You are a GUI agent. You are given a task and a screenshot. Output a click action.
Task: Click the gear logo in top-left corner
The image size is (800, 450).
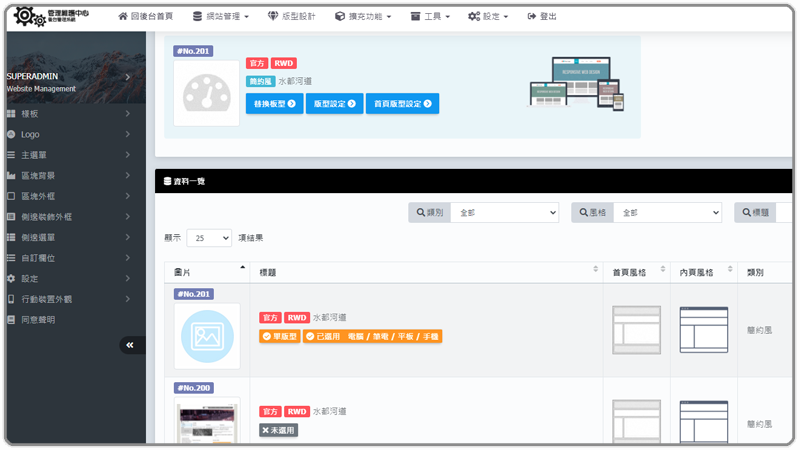(26, 16)
